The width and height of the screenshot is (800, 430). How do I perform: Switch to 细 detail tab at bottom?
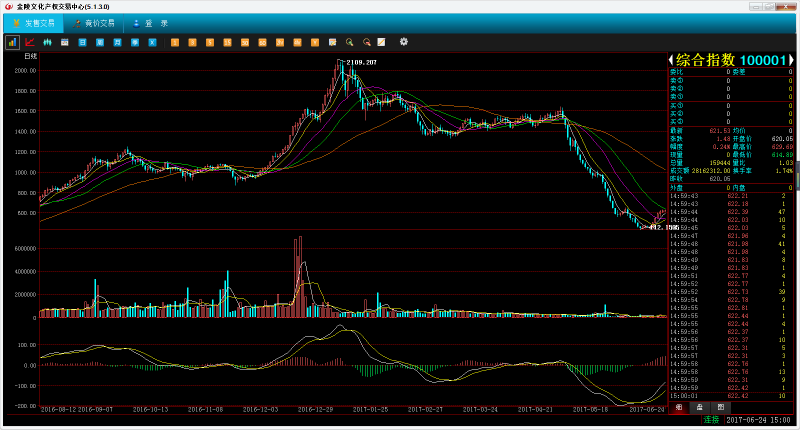679,407
